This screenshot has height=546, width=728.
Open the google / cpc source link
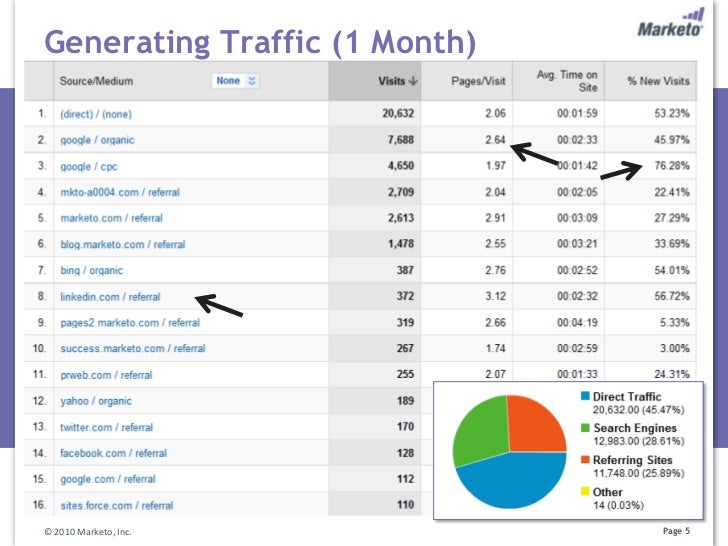click(x=89, y=166)
